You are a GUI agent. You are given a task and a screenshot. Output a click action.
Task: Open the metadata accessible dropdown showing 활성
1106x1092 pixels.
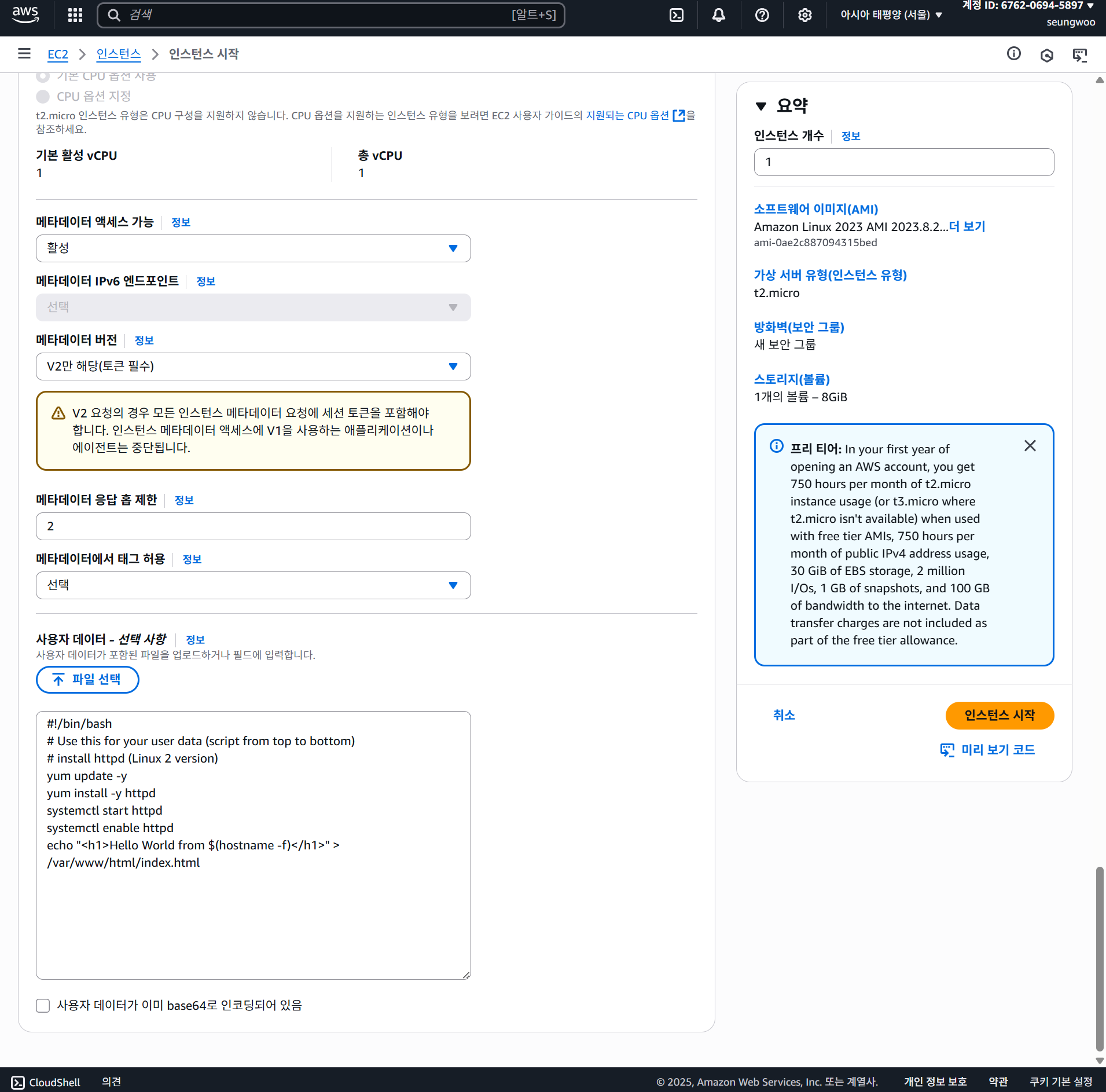coord(253,248)
